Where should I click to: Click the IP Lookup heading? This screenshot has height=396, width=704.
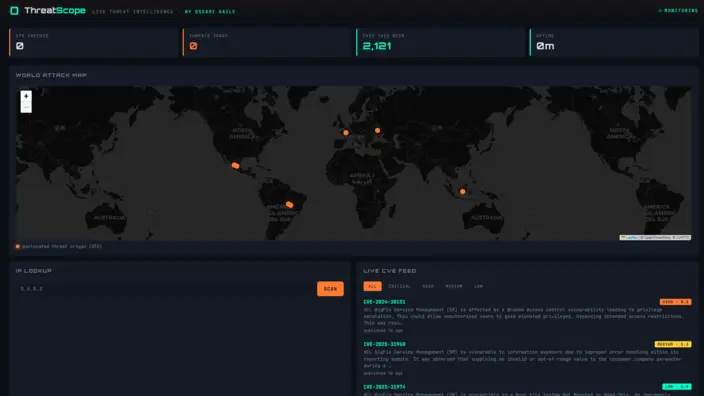(34, 271)
